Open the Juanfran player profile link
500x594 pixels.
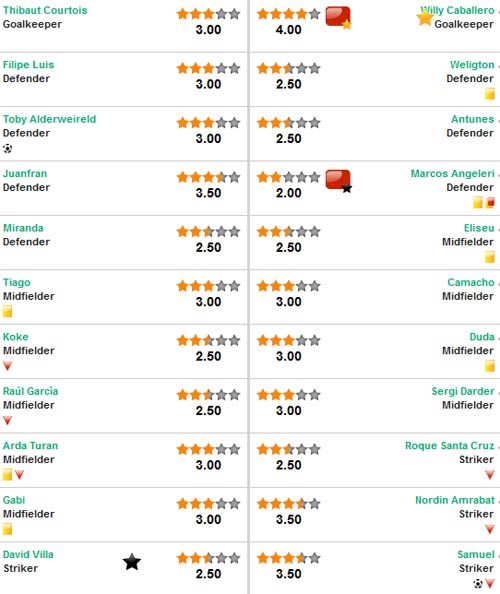pos(25,174)
